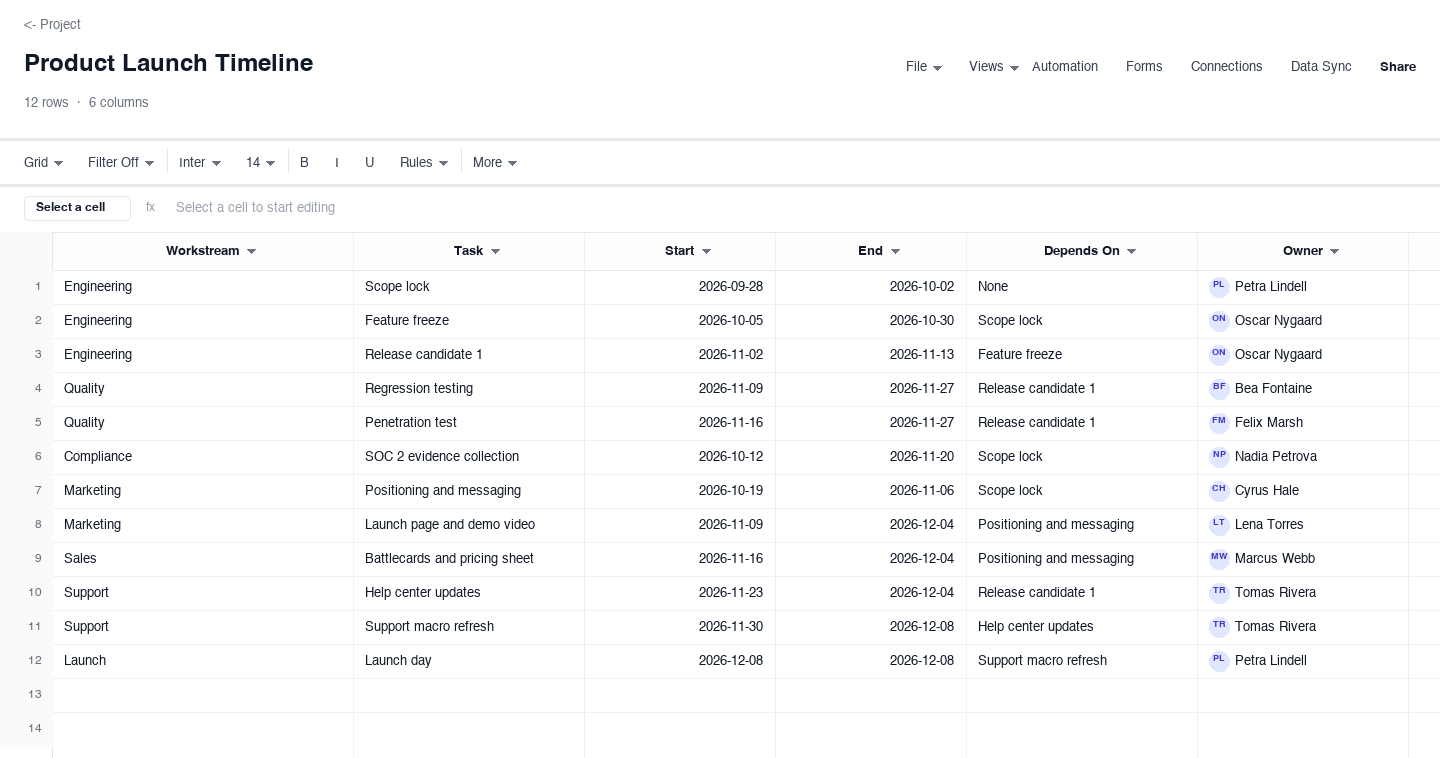
Task: Open the Inter font dropdown
Action: (200, 162)
